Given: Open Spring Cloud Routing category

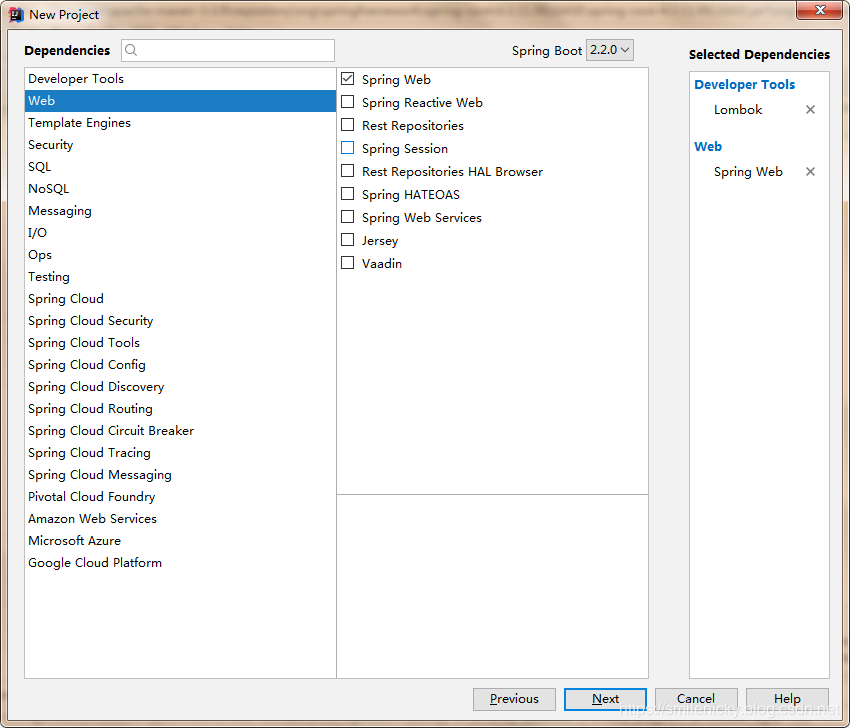Looking at the screenshot, I should (x=180, y=409).
